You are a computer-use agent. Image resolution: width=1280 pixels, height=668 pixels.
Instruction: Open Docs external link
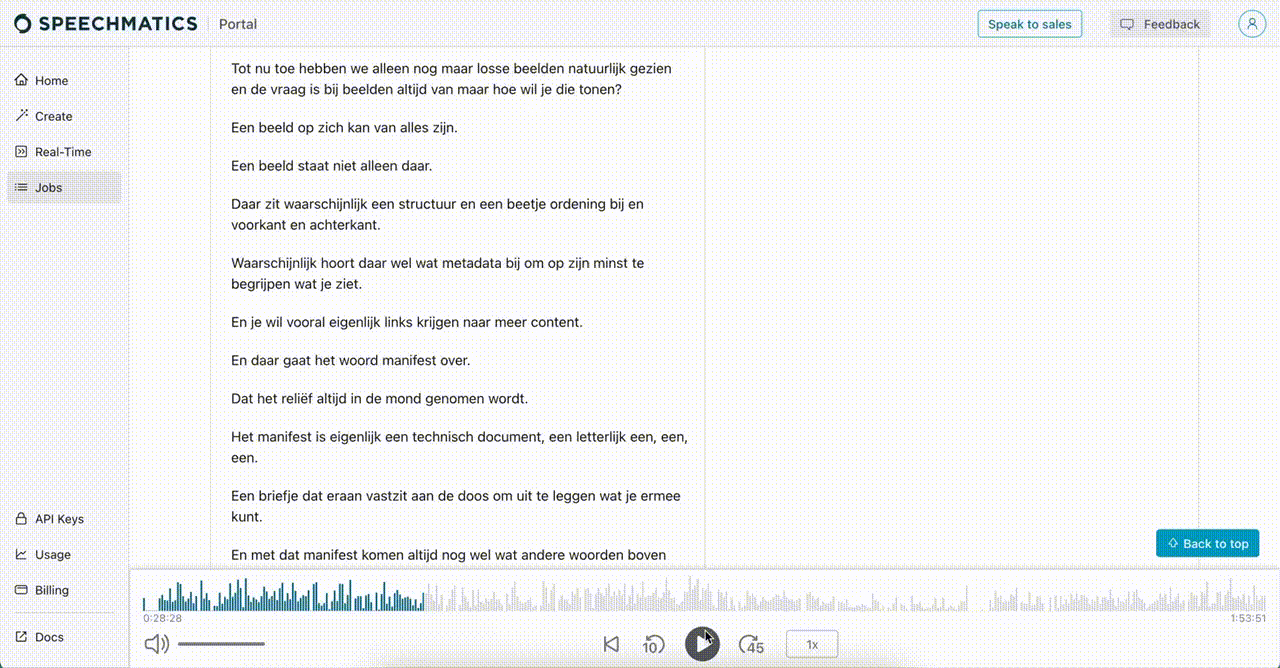tap(49, 637)
